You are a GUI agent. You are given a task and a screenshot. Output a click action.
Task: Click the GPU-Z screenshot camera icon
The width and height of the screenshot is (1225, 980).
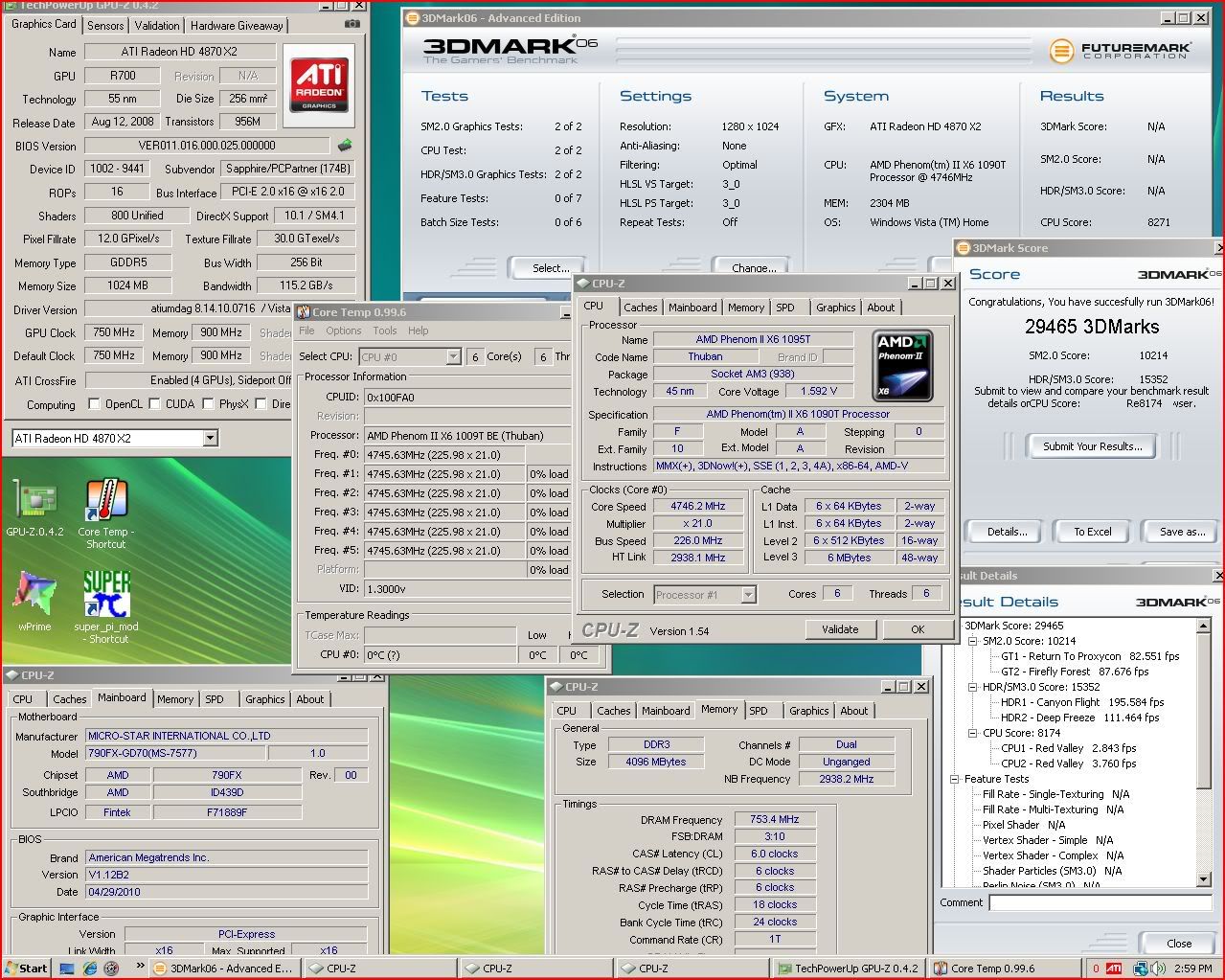pyautogui.click(x=352, y=24)
